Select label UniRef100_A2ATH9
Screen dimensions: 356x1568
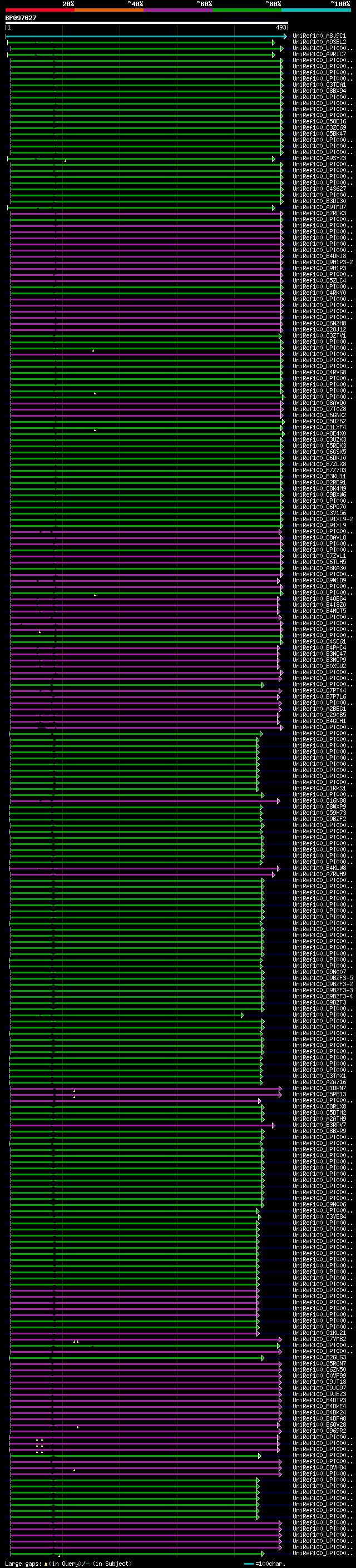click(319, 1119)
